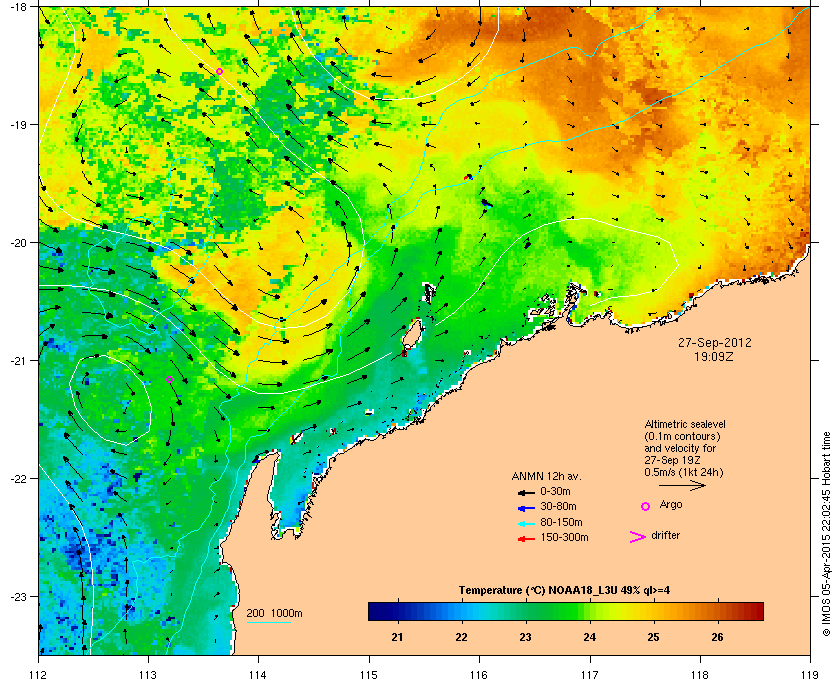Click the Argo float marker near -18.5 latitude
The image size is (840, 680).
219,72
